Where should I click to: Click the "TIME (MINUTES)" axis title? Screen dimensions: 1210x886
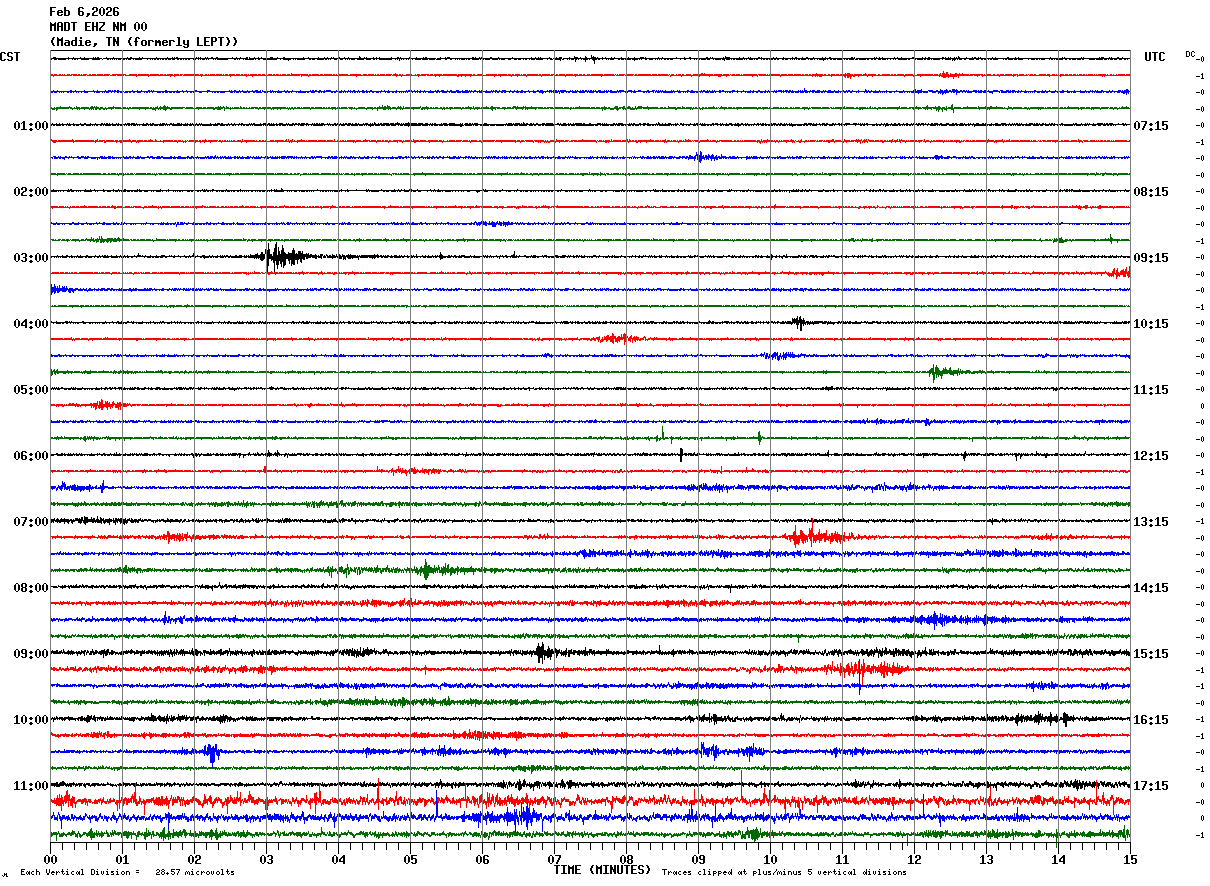(x=602, y=870)
